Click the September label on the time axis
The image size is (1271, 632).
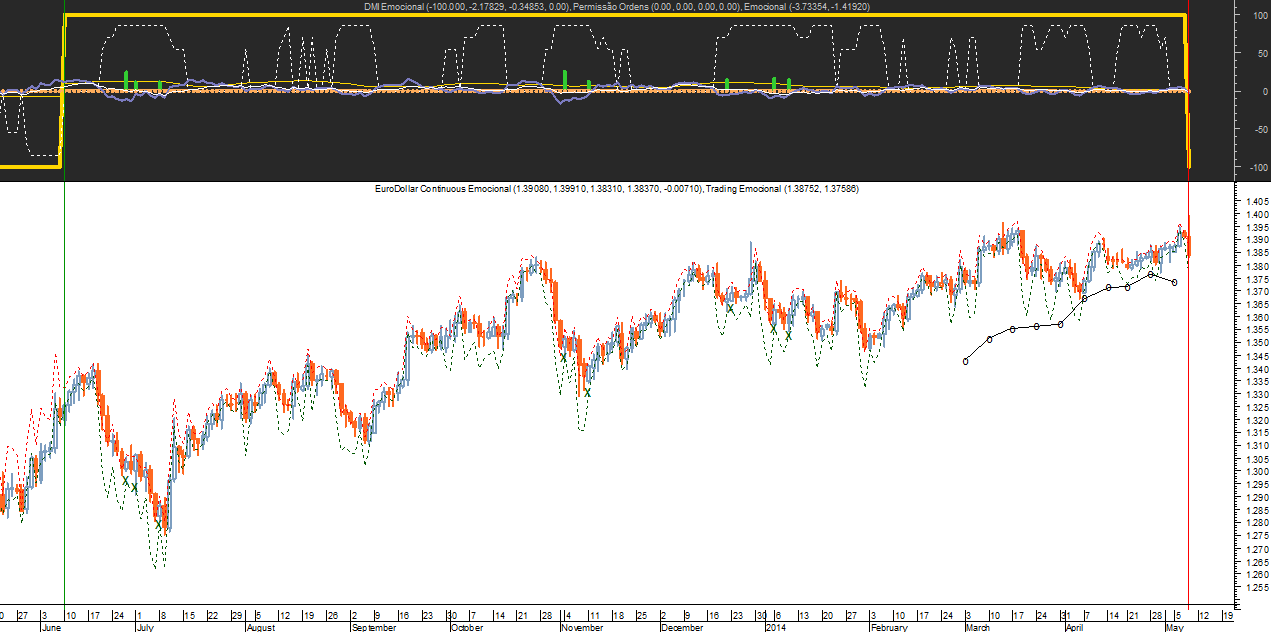coord(373,628)
